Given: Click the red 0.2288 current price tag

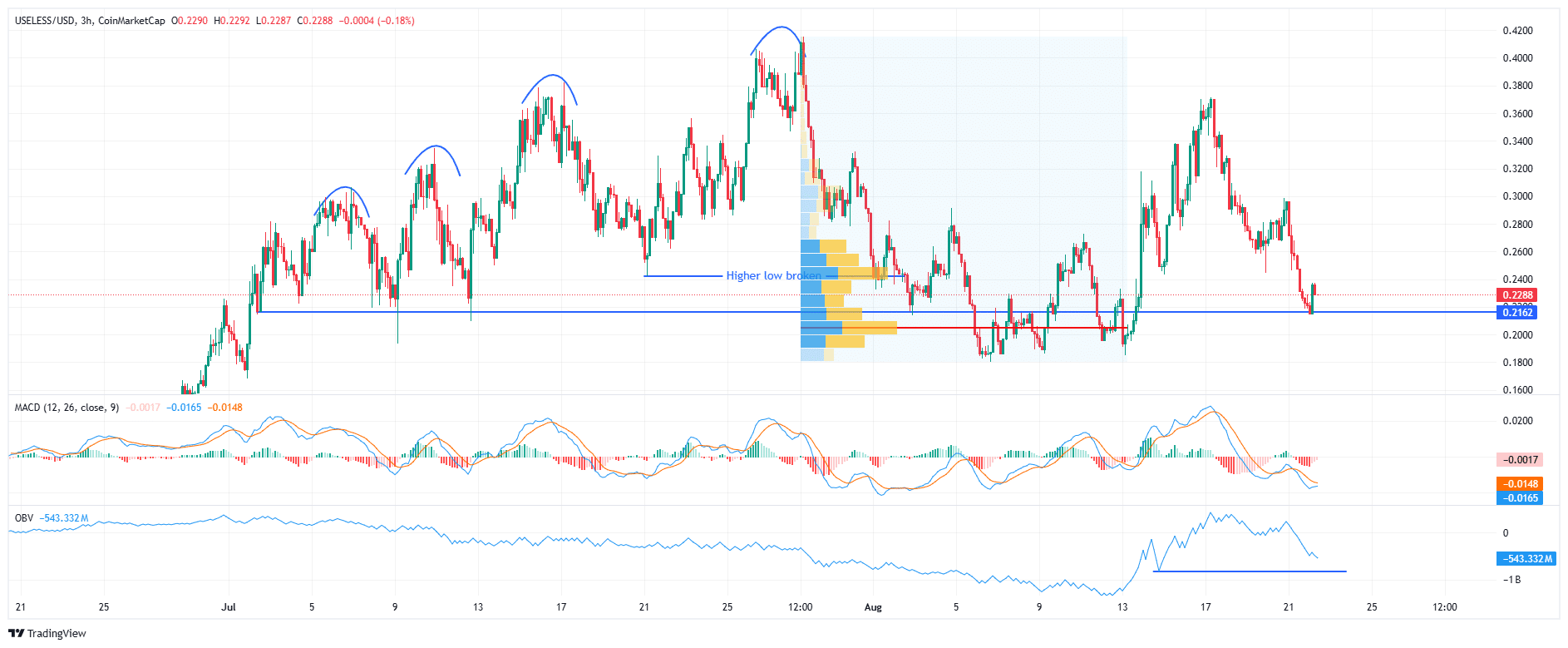Looking at the screenshot, I should point(1516,295).
